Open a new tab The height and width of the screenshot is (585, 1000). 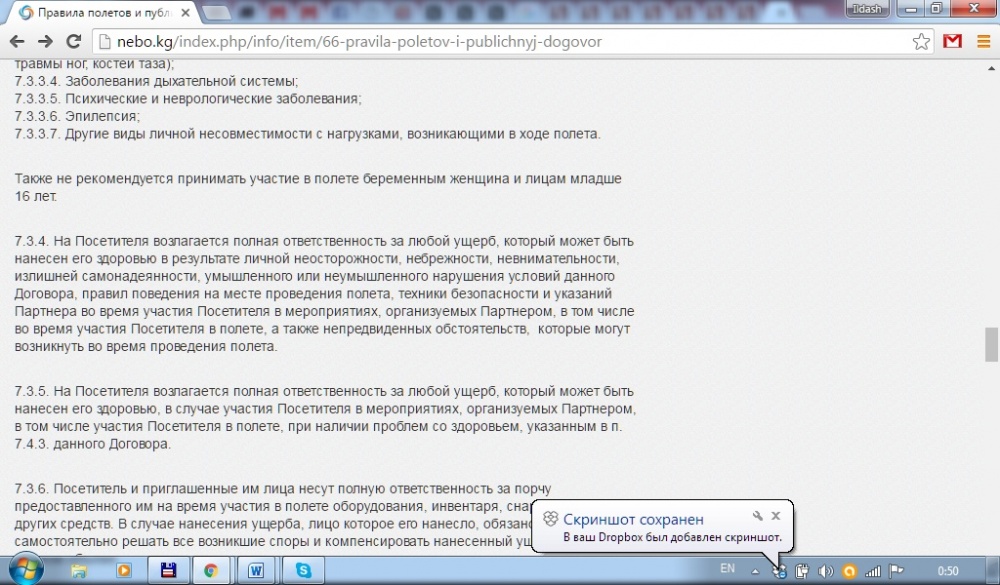(217, 12)
